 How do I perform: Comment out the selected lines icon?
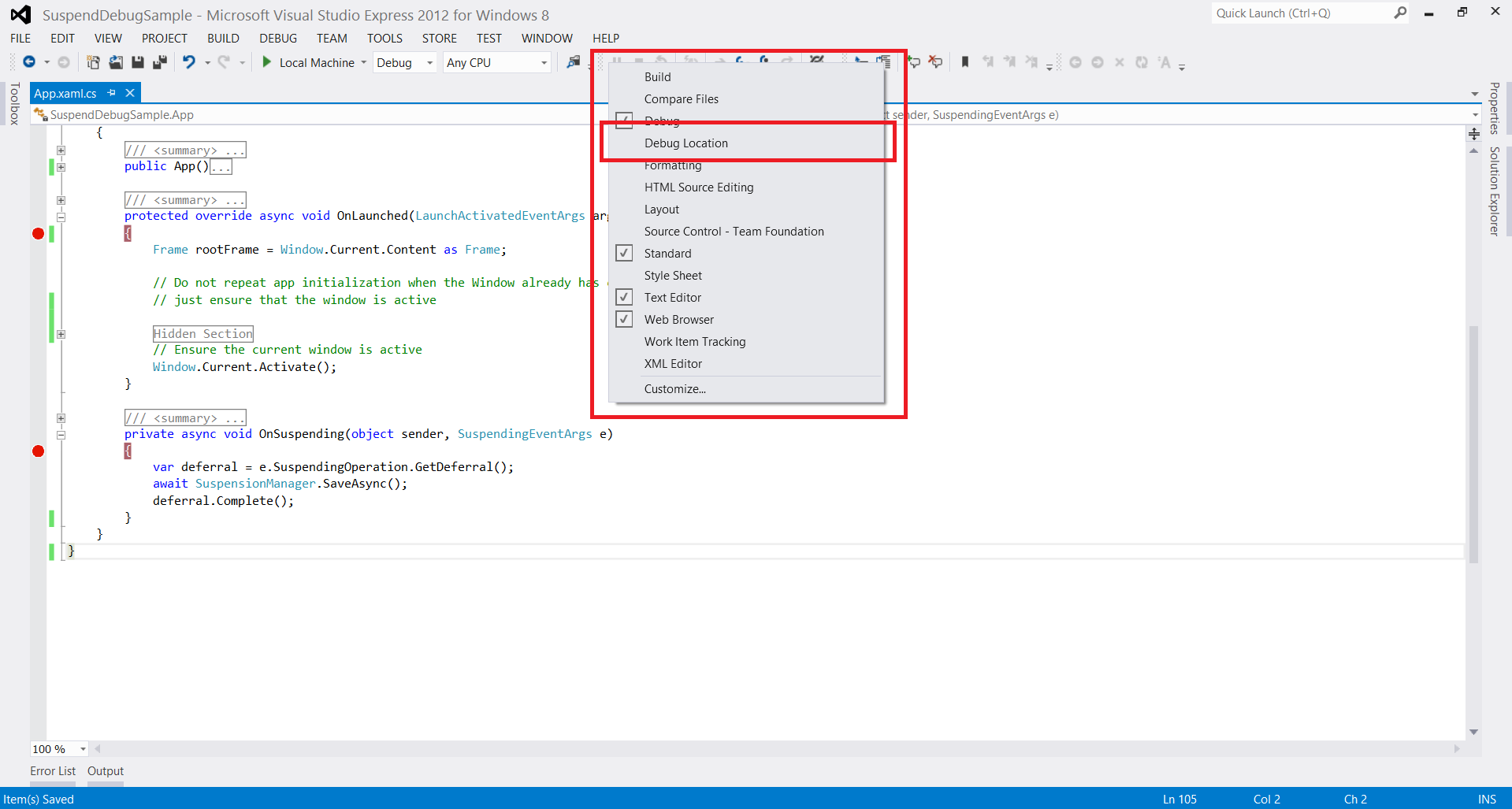coord(914,62)
